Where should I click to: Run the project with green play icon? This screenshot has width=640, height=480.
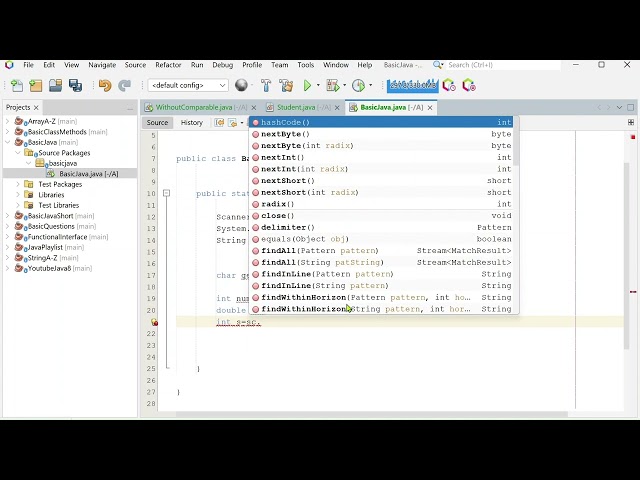tap(307, 85)
